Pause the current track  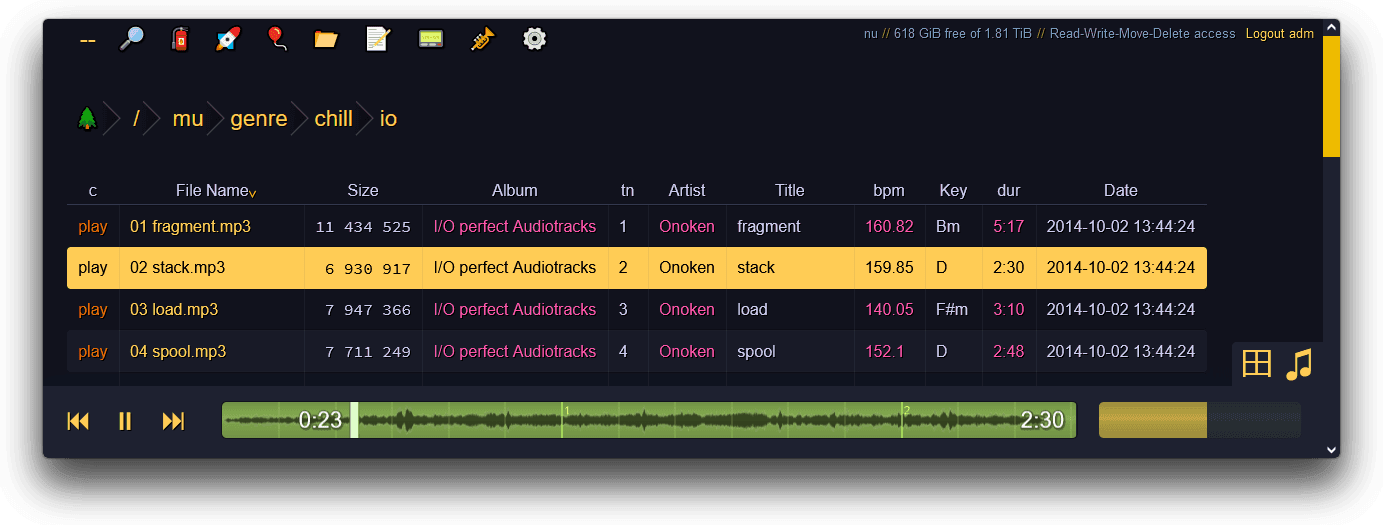coord(125,421)
